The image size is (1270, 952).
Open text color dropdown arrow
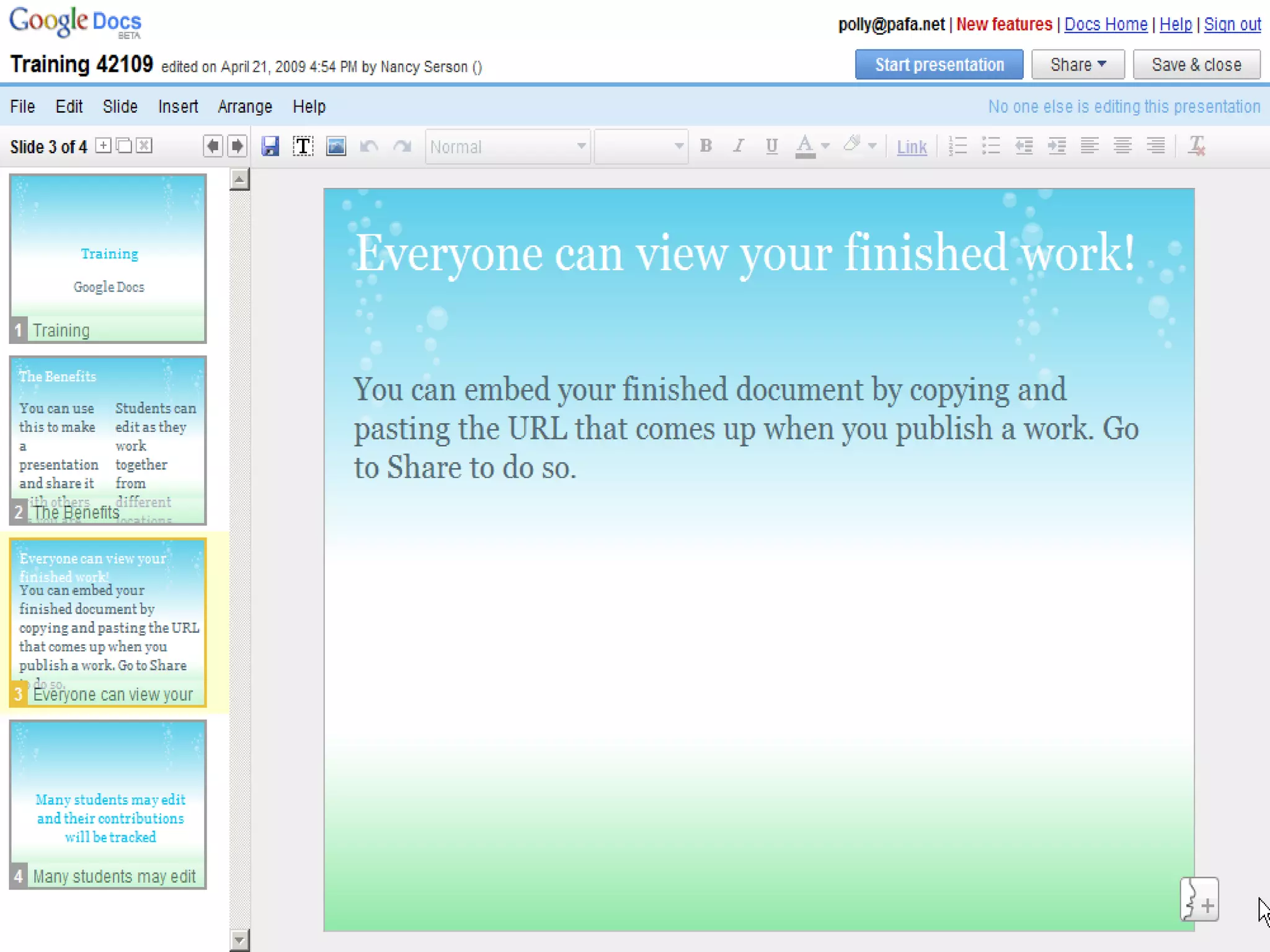click(825, 147)
